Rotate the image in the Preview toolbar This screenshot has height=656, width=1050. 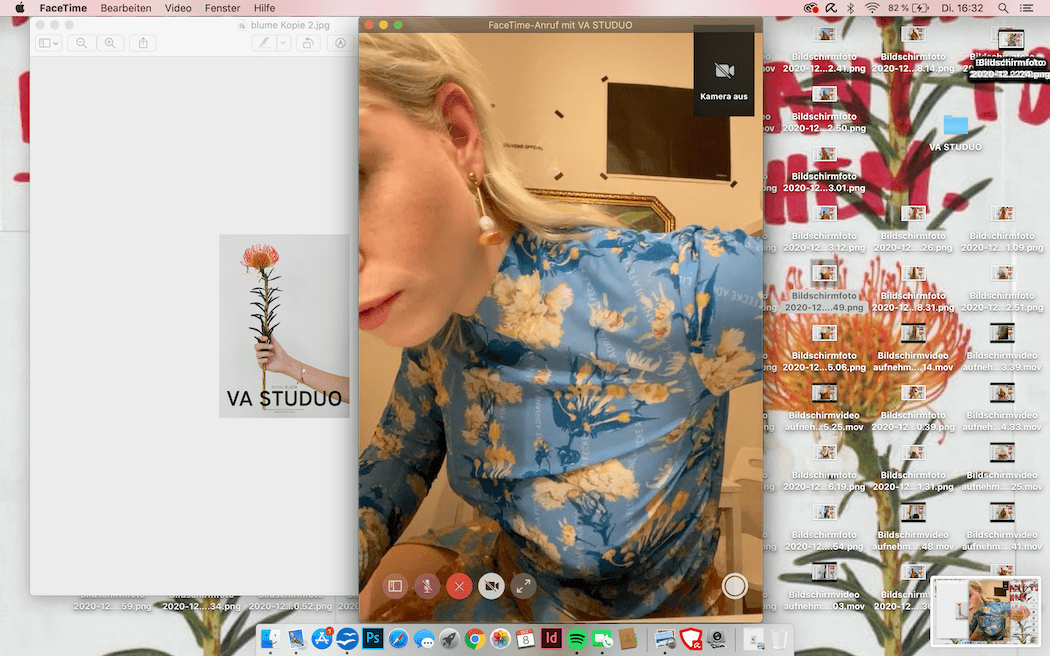(308, 43)
